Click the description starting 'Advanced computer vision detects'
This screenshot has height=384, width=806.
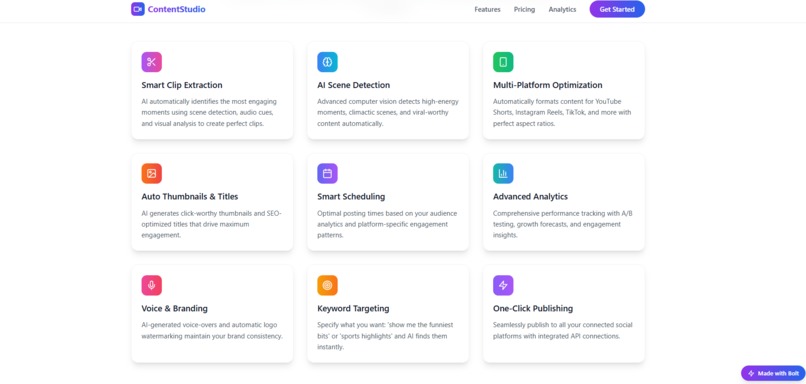[x=388, y=113]
